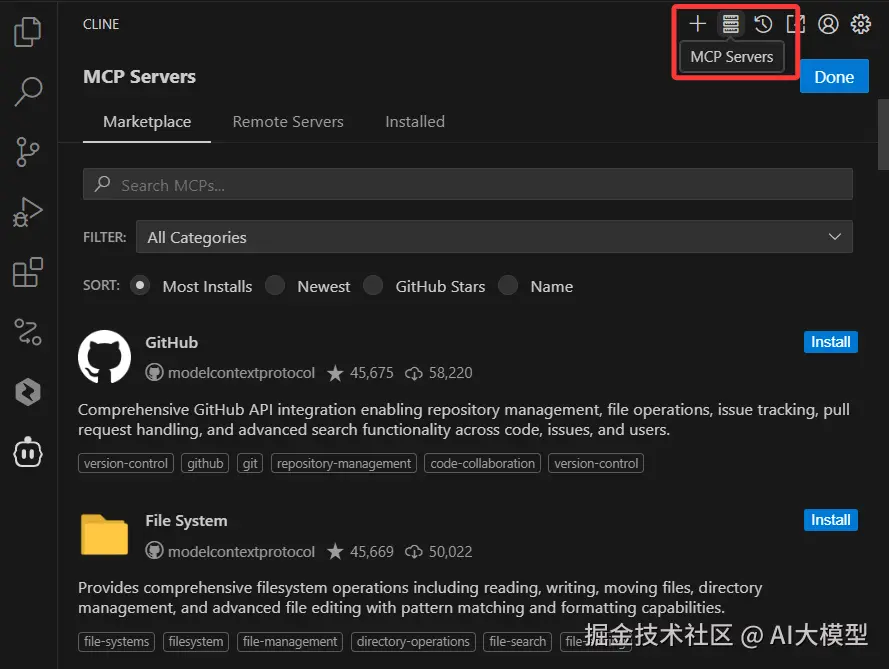Image resolution: width=889 pixels, height=669 pixels.
Task: Click the star icon beside 45,669
Action: 335,552
